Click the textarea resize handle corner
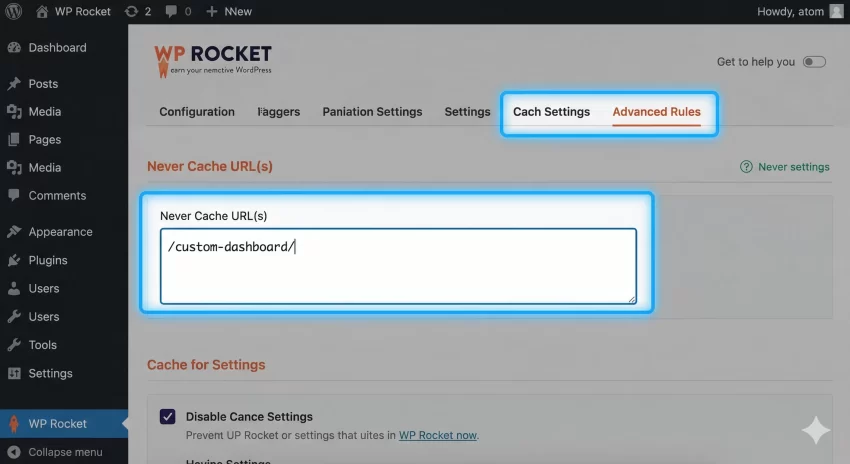This screenshot has width=850, height=464. click(632, 299)
